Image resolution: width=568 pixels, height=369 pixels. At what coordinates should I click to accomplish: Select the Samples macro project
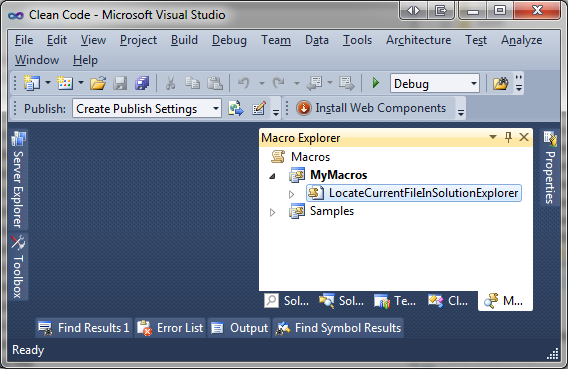332,211
